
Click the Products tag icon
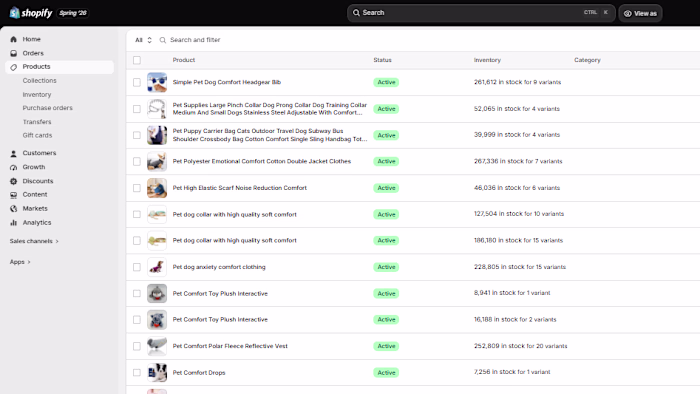(13, 67)
